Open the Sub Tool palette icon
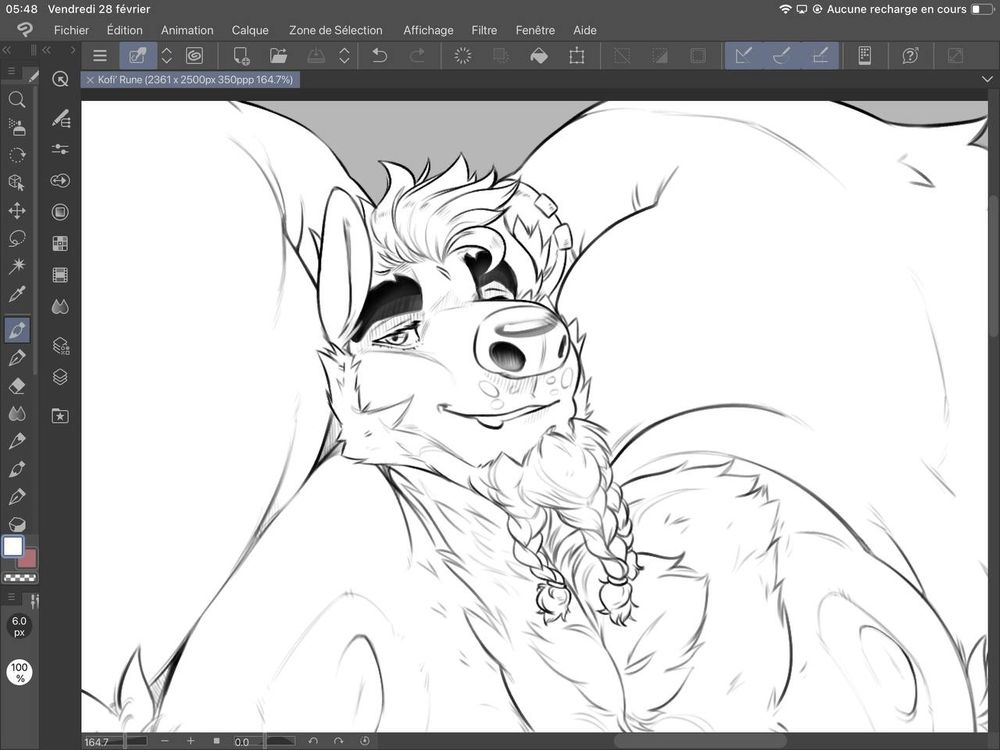The width and height of the screenshot is (1000, 750). [60, 118]
